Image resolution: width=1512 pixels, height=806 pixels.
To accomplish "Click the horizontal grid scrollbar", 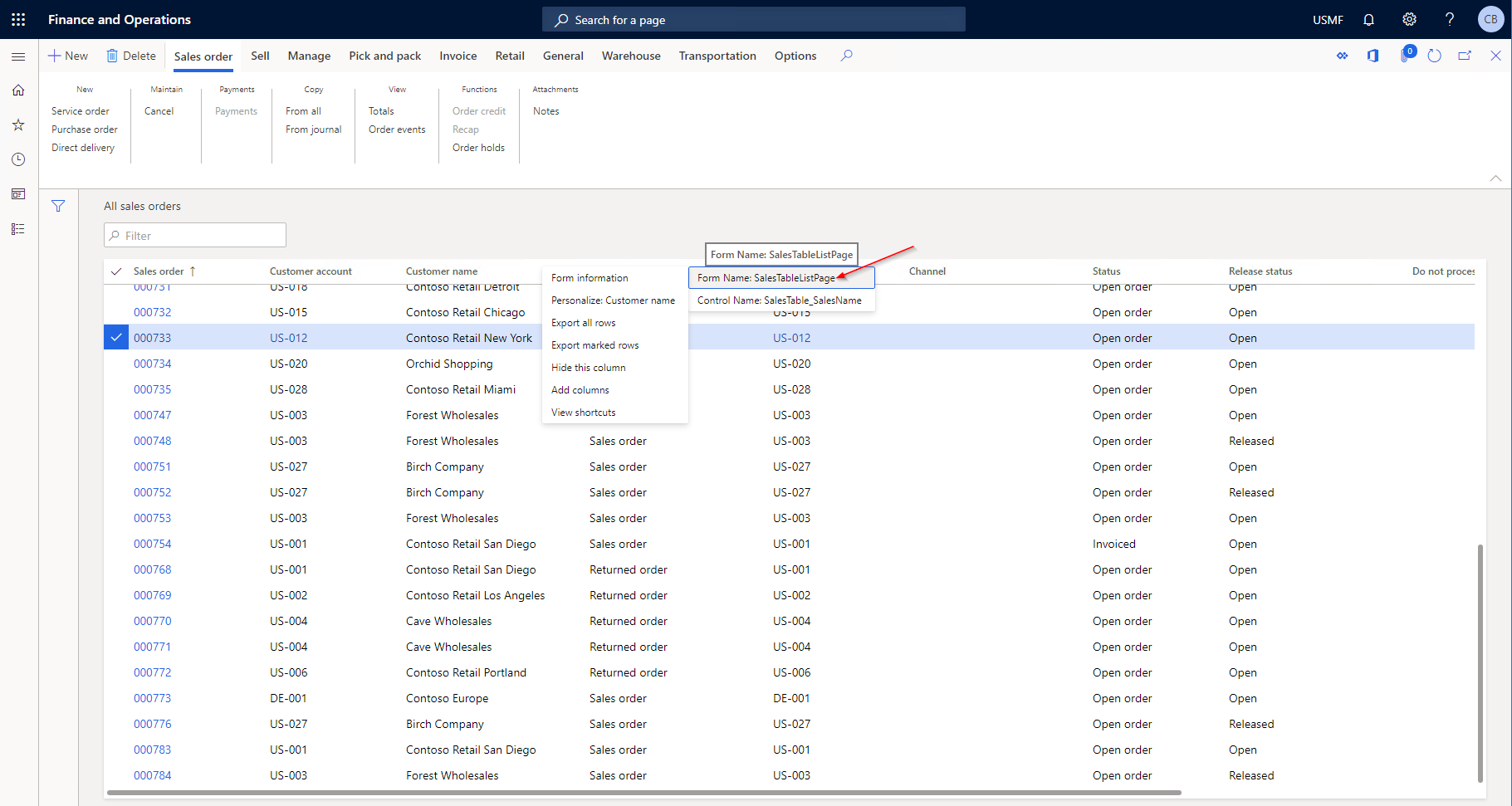I will coord(644,793).
